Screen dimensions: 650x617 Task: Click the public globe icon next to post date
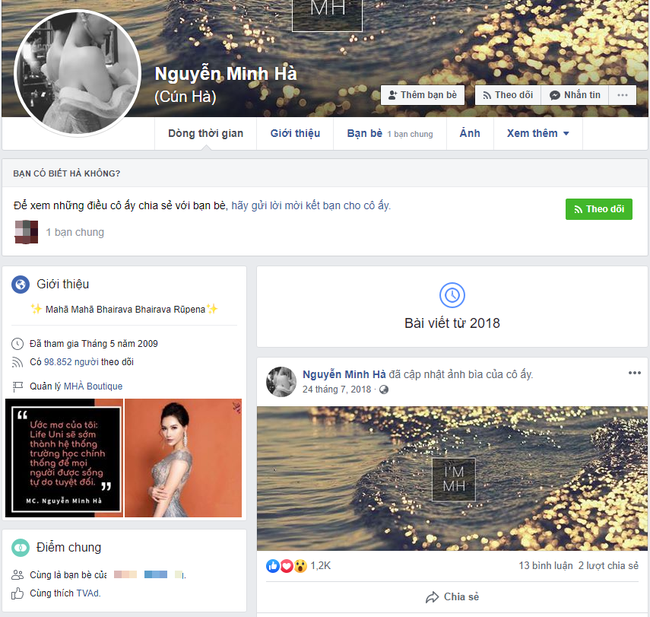384,389
